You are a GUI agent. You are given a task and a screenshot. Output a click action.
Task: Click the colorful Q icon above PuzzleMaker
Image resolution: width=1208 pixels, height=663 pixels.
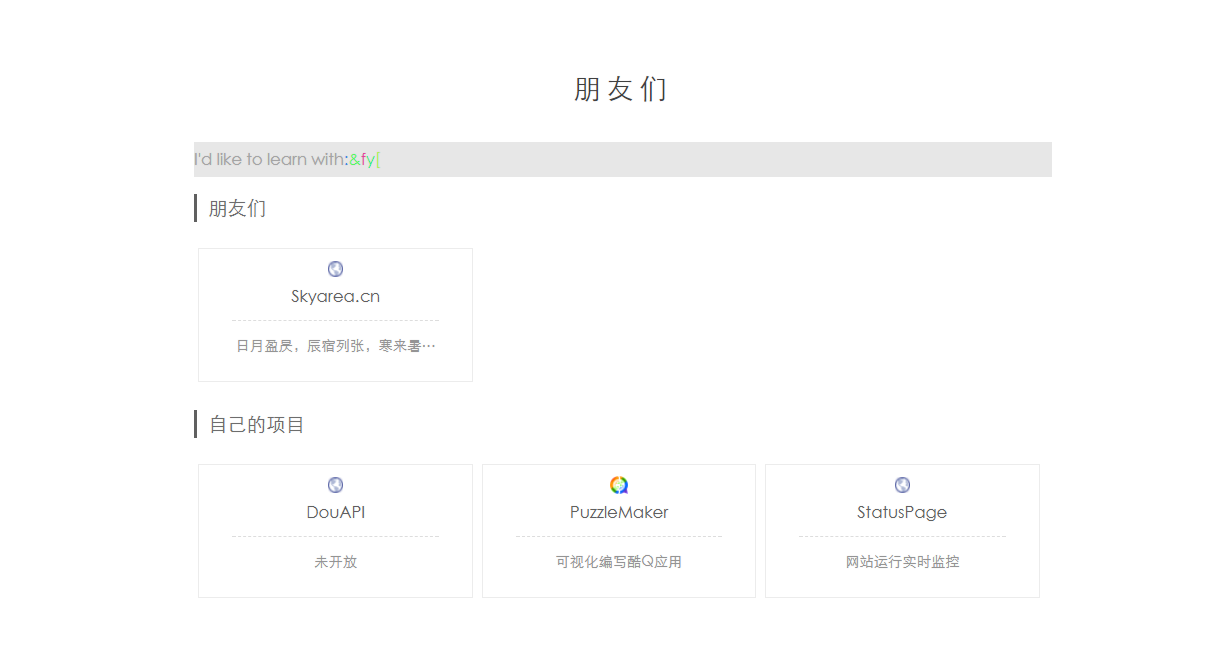pyautogui.click(x=619, y=485)
